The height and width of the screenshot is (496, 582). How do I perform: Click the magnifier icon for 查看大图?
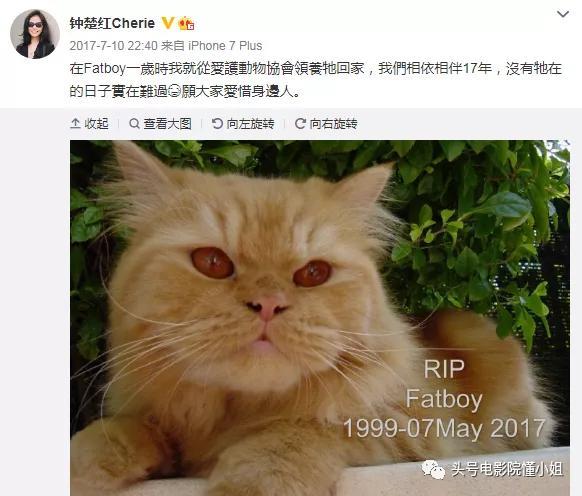tap(134, 123)
